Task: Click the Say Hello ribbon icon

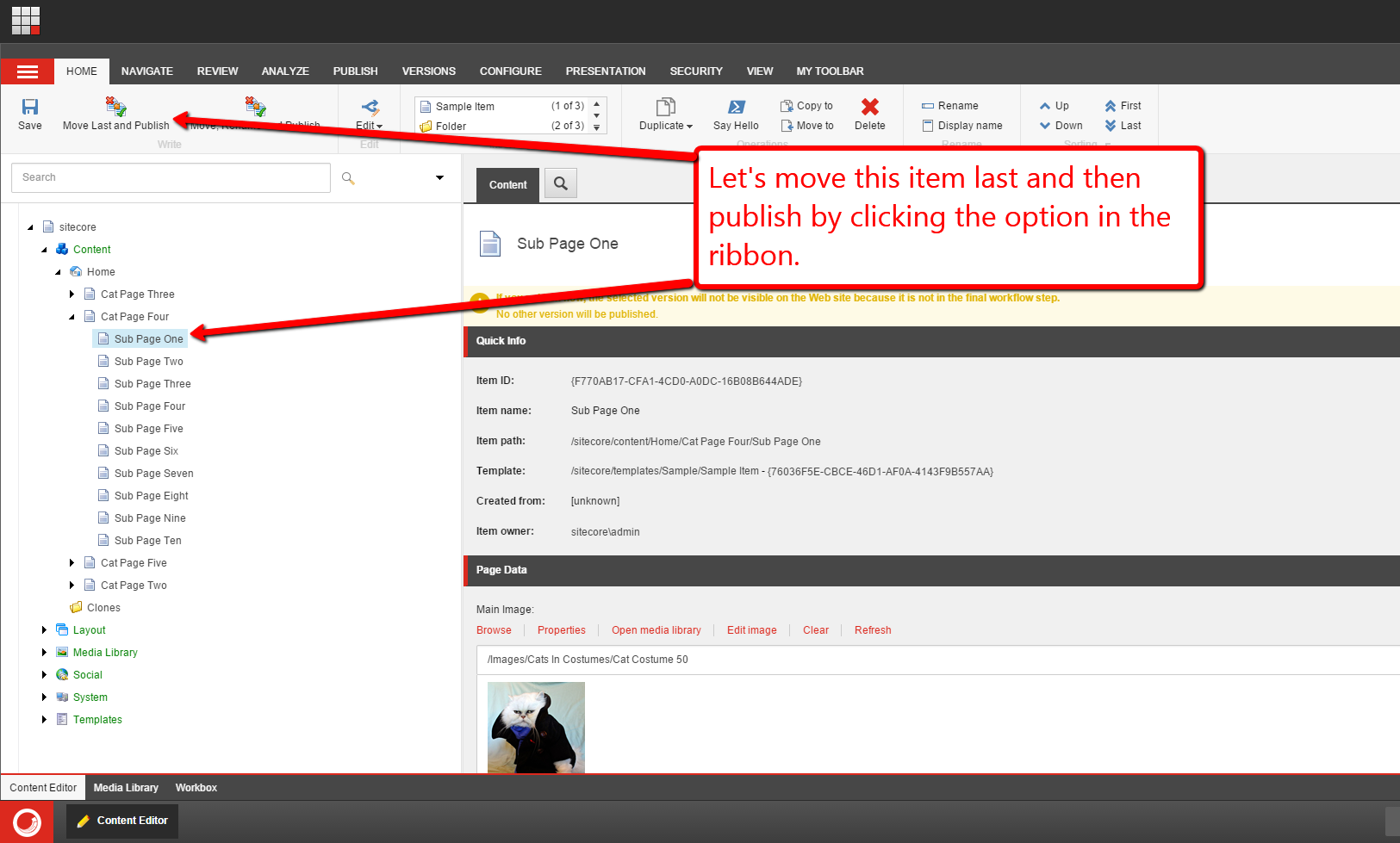Action: (736, 107)
